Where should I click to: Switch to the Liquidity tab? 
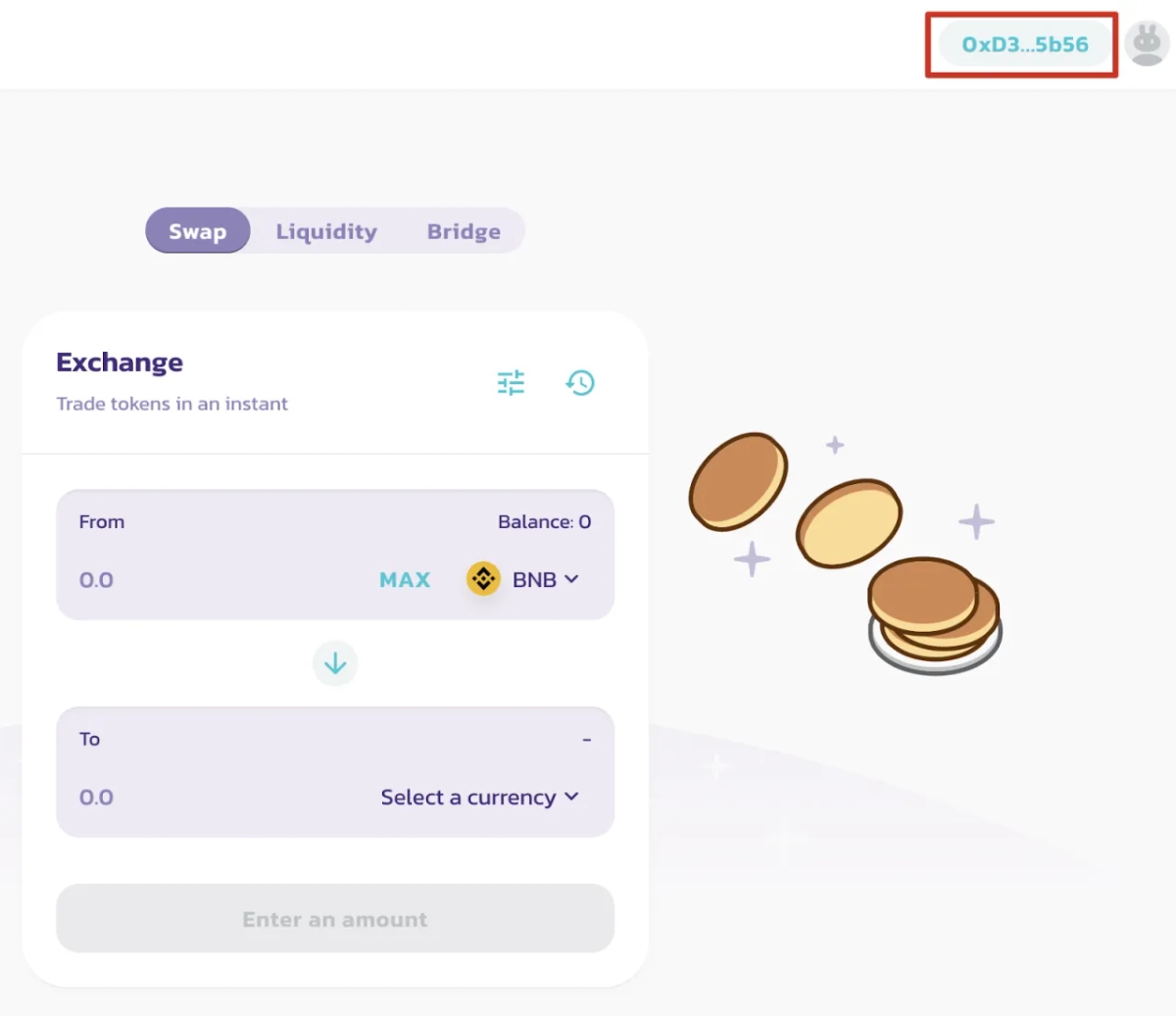pos(326,231)
